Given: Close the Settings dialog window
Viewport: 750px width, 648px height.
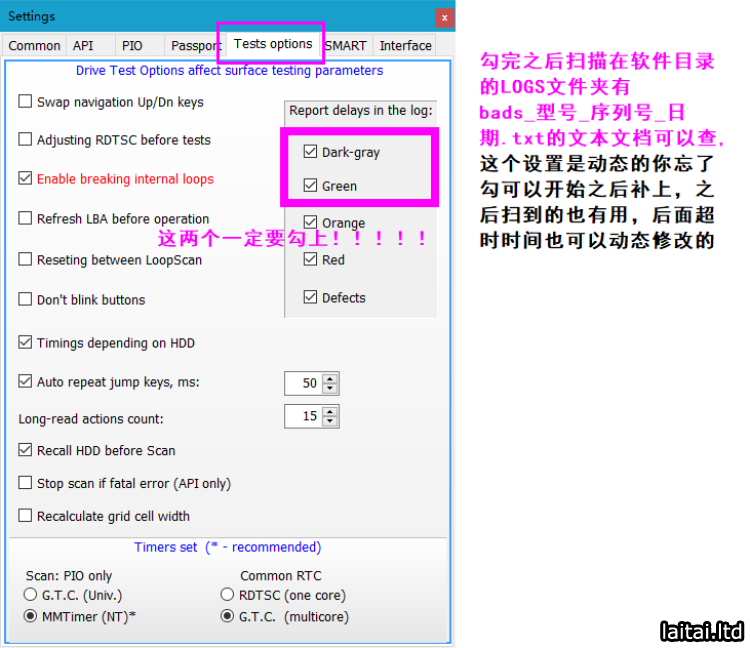Looking at the screenshot, I should click(444, 18).
